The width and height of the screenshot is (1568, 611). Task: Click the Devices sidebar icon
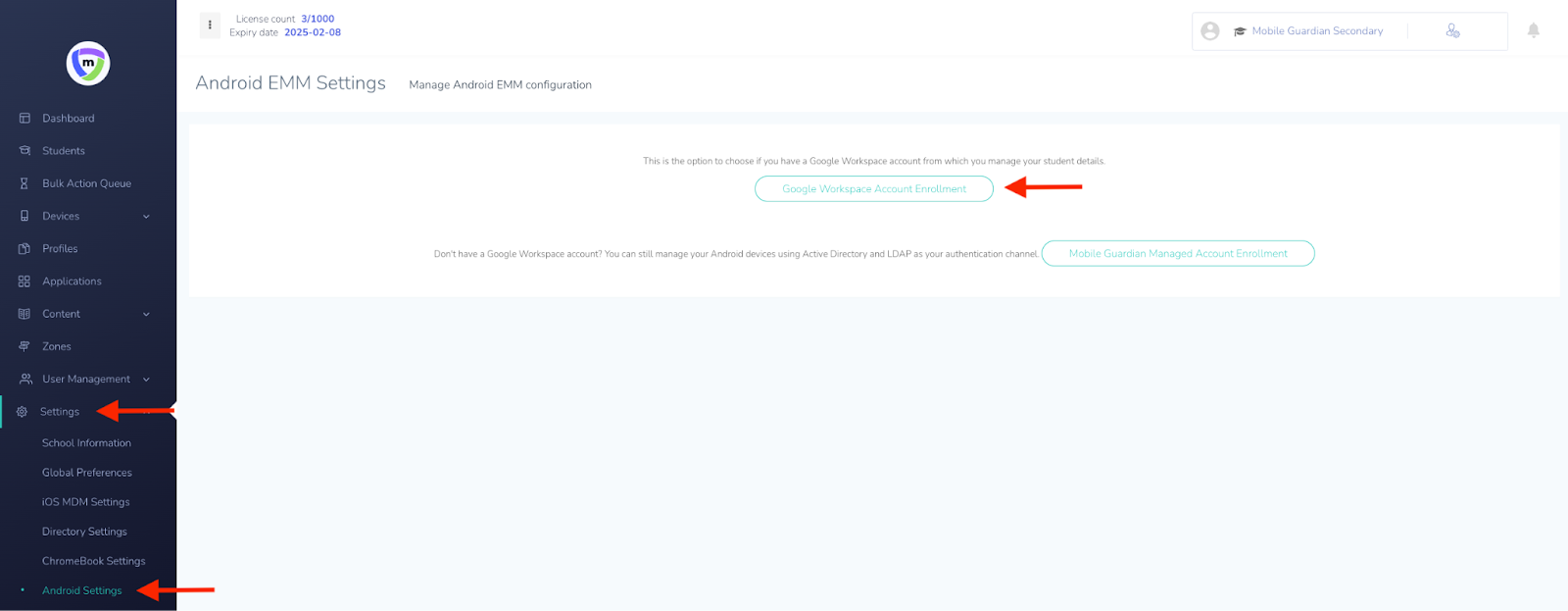(x=24, y=216)
